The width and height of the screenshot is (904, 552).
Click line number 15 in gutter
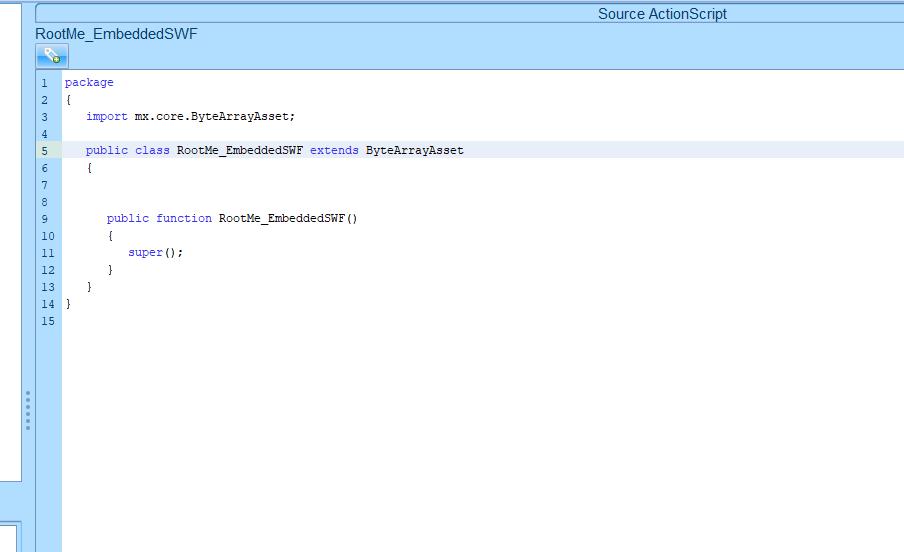point(48,321)
